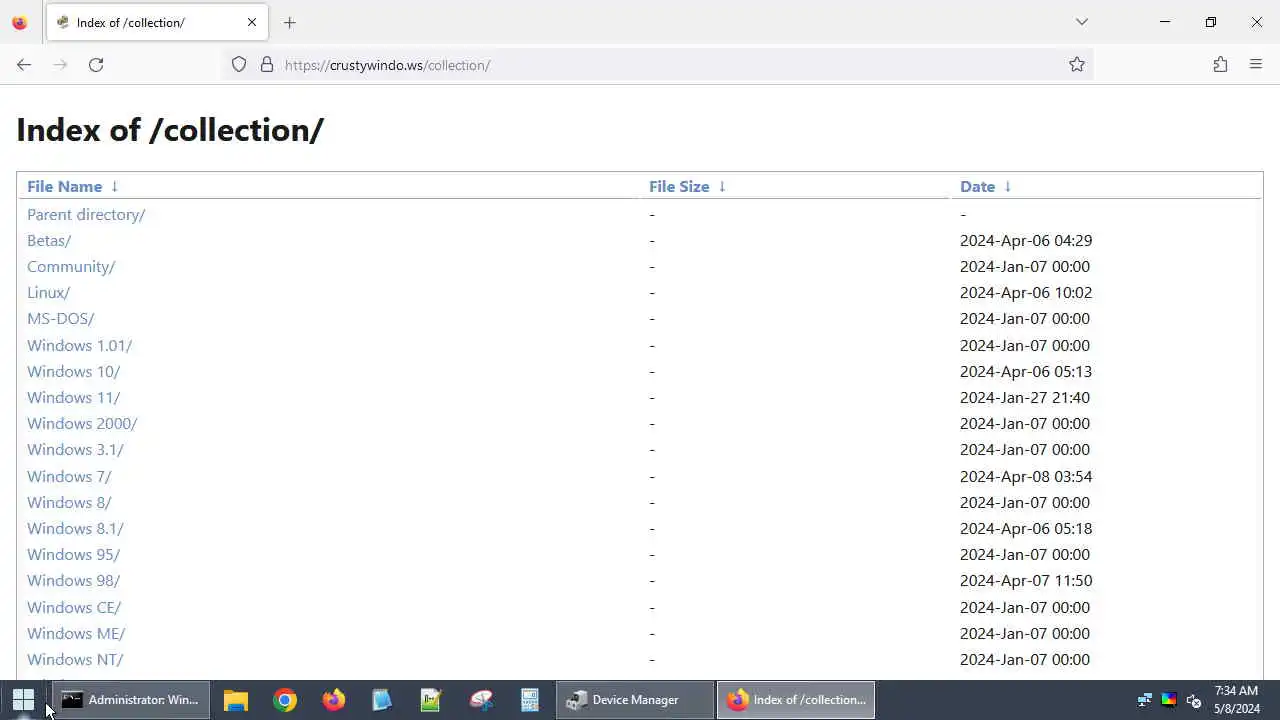Click date 2024-Jan-27 21:40 for Windows 11
Screen dimensions: 1280x720
tap(1025, 398)
